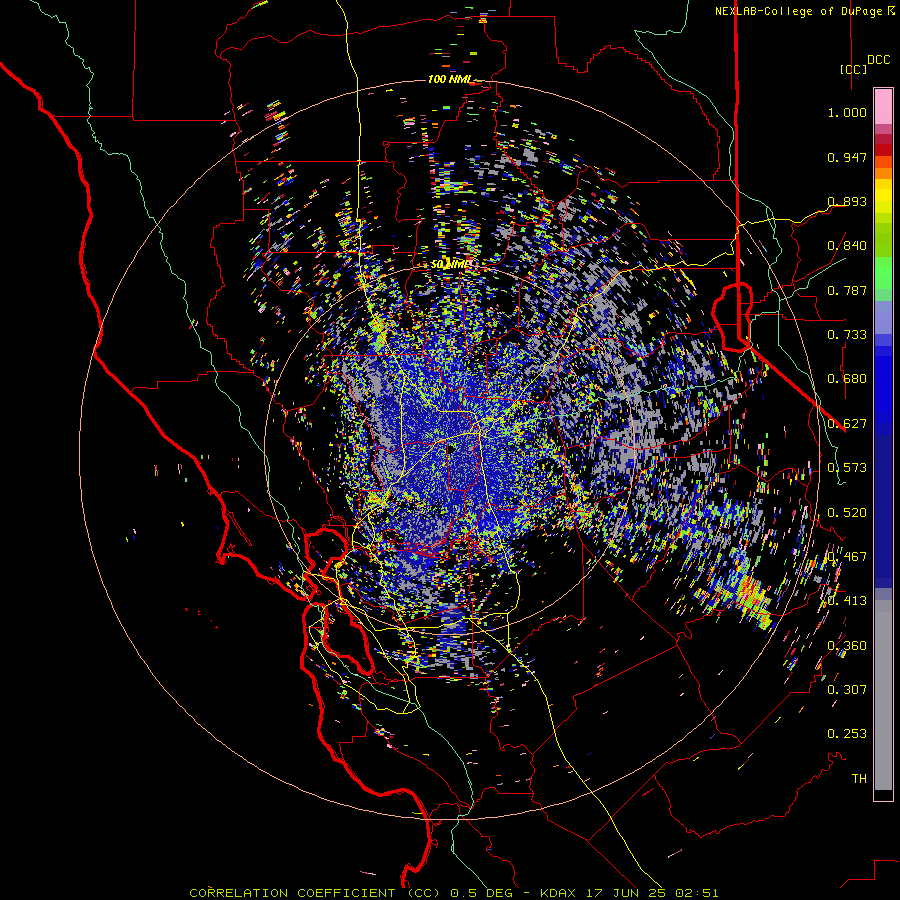Click the TH threshold label
The image size is (900, 900).
[x=859, y=778]
